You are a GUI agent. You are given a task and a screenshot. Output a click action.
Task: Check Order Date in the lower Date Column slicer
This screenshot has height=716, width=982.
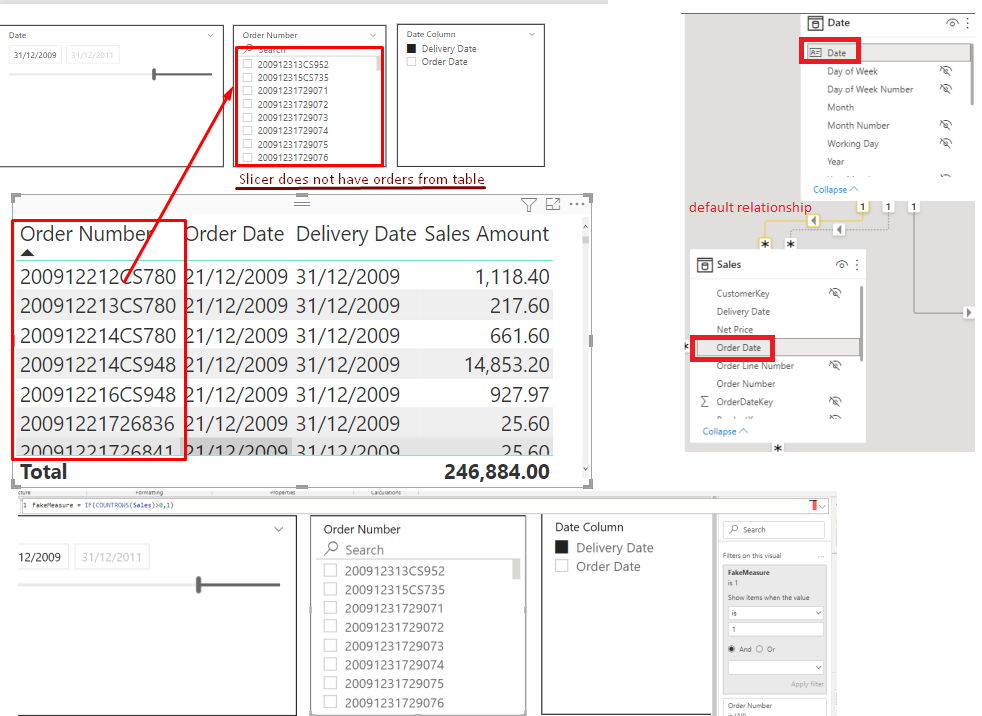[562, 566]
